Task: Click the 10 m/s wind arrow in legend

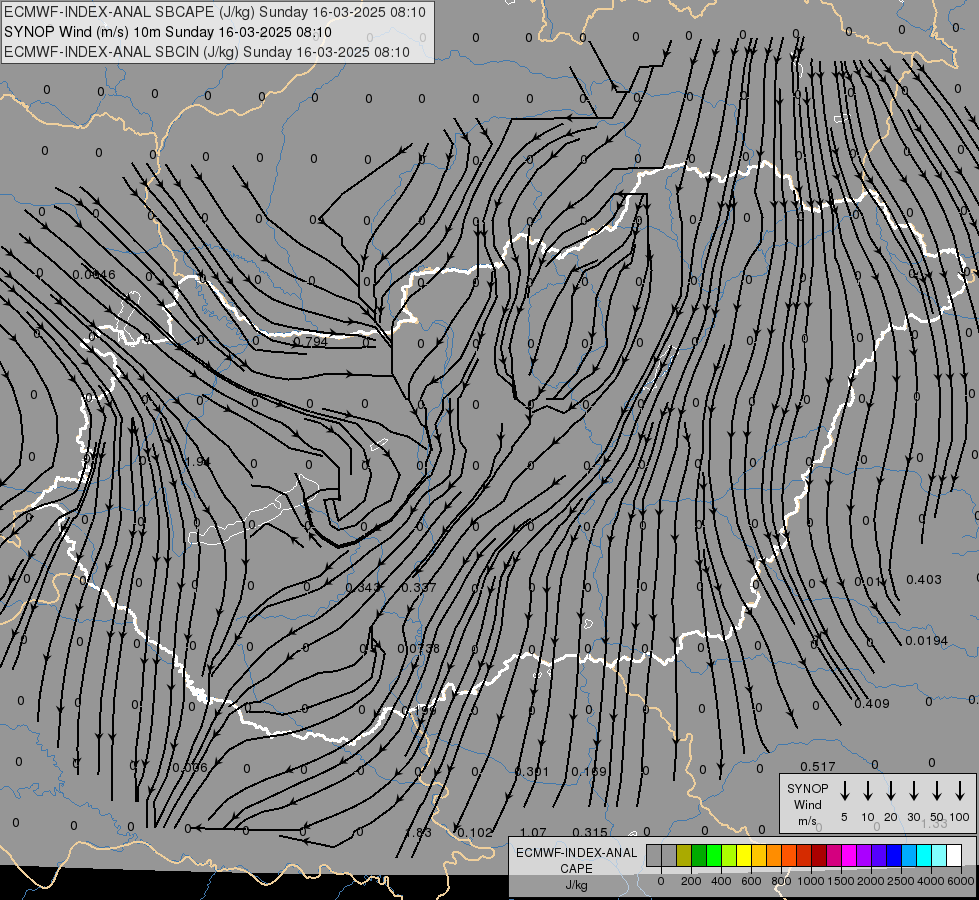Action: (868, 790)
